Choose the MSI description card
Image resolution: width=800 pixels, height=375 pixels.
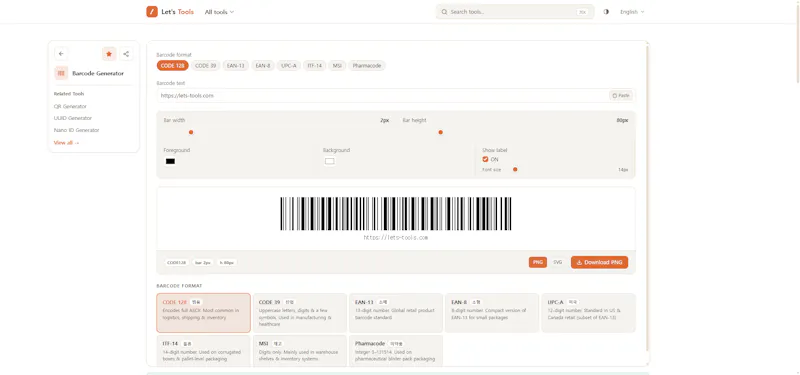299,351
